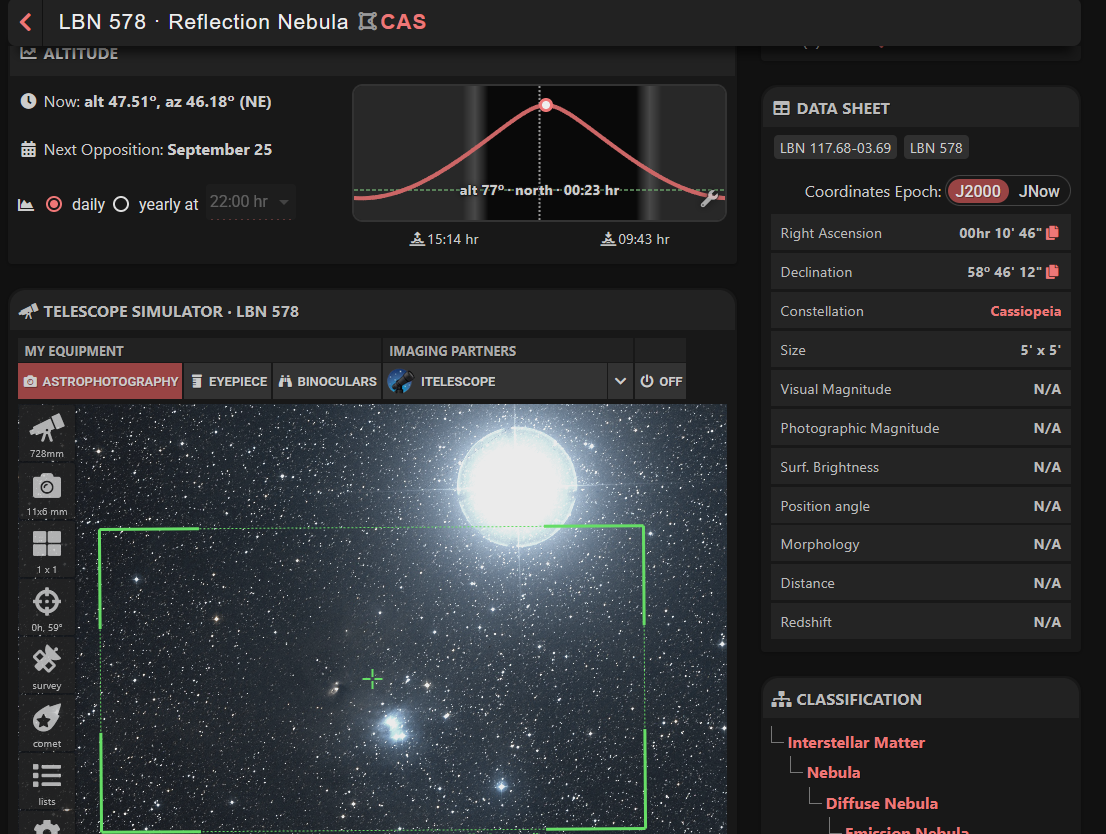
Task: Open the 1 x 1 mosaic grid tool
Action: pyautogui.click(x=47, y=550)
